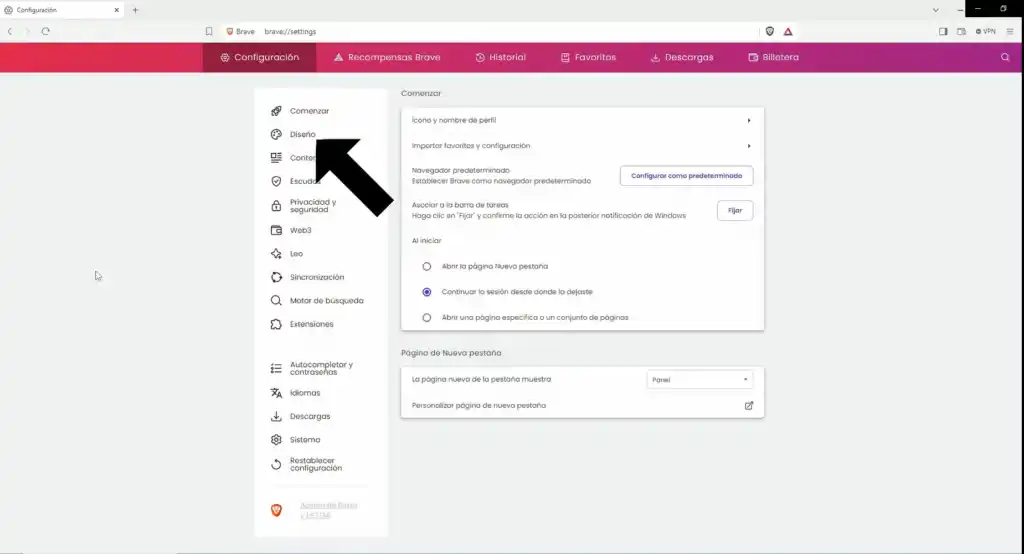Switch to the Favoritos tab
The height and width of the screenshot is (554, 1024).
[x=588, y=57]
